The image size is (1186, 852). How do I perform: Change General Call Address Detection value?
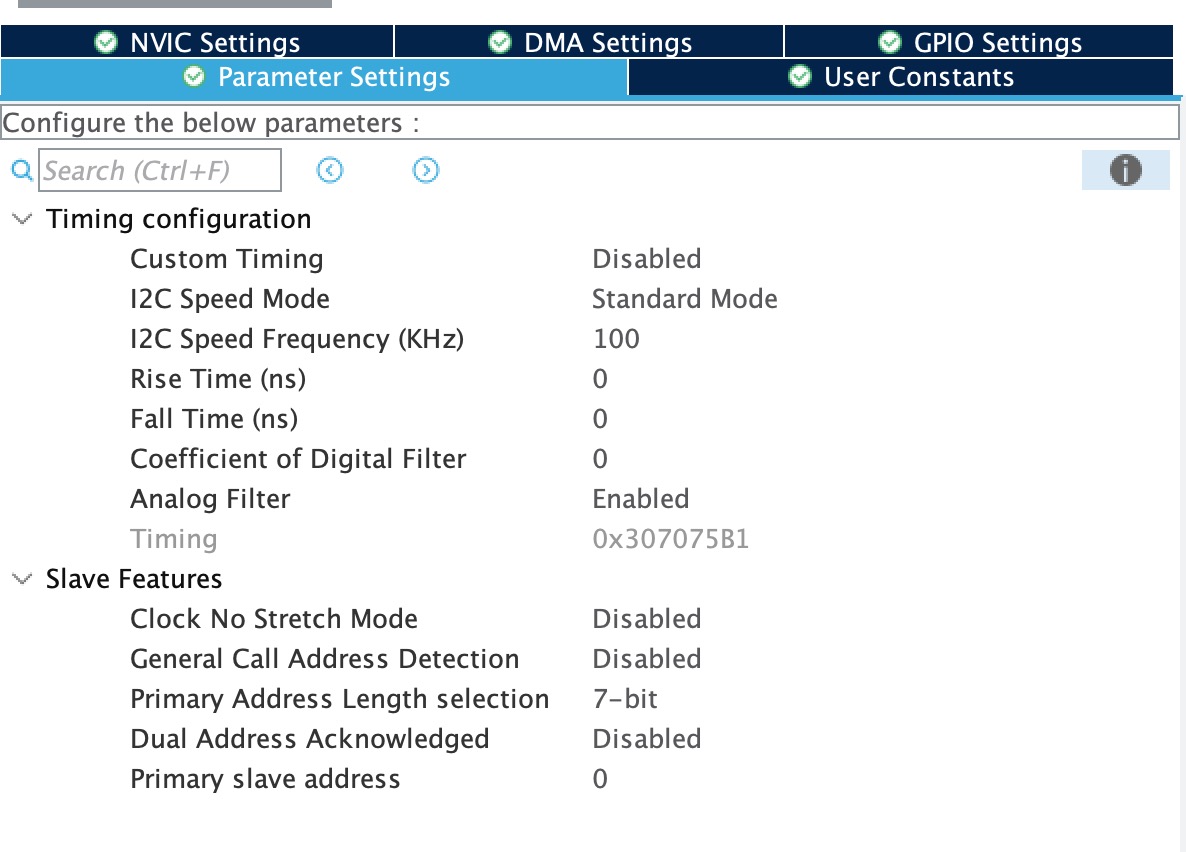click(647, 659)
